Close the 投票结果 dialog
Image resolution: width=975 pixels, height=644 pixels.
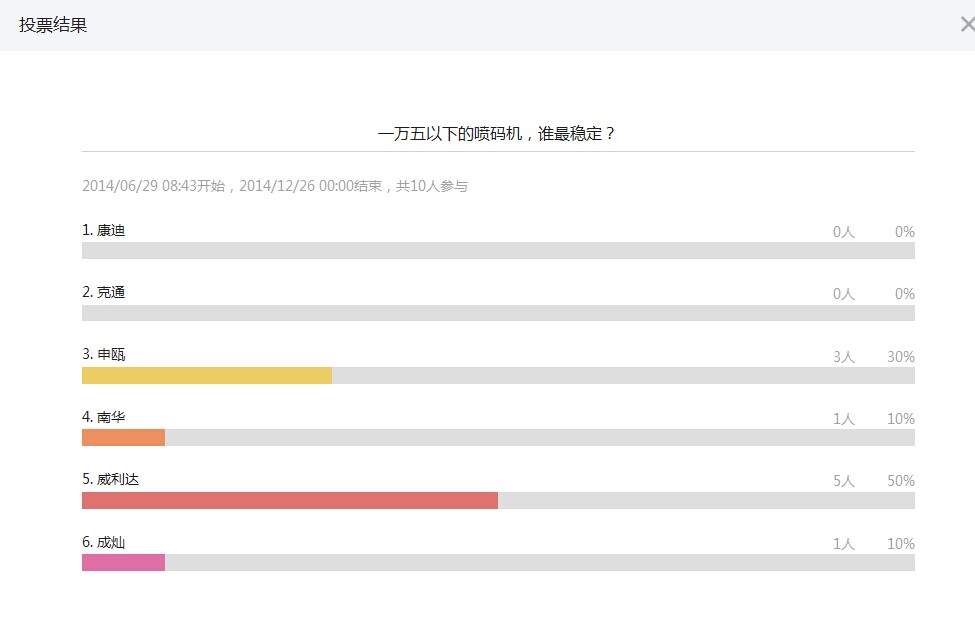click(x=968, y=25)
